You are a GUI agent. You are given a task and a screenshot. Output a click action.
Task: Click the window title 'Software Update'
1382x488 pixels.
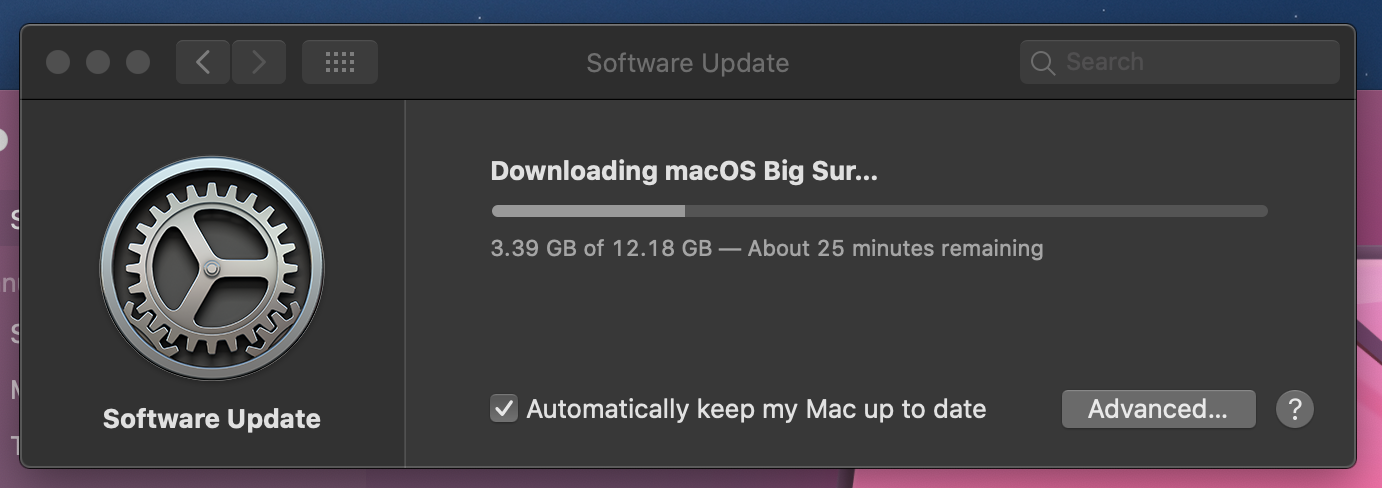[687, 63]
